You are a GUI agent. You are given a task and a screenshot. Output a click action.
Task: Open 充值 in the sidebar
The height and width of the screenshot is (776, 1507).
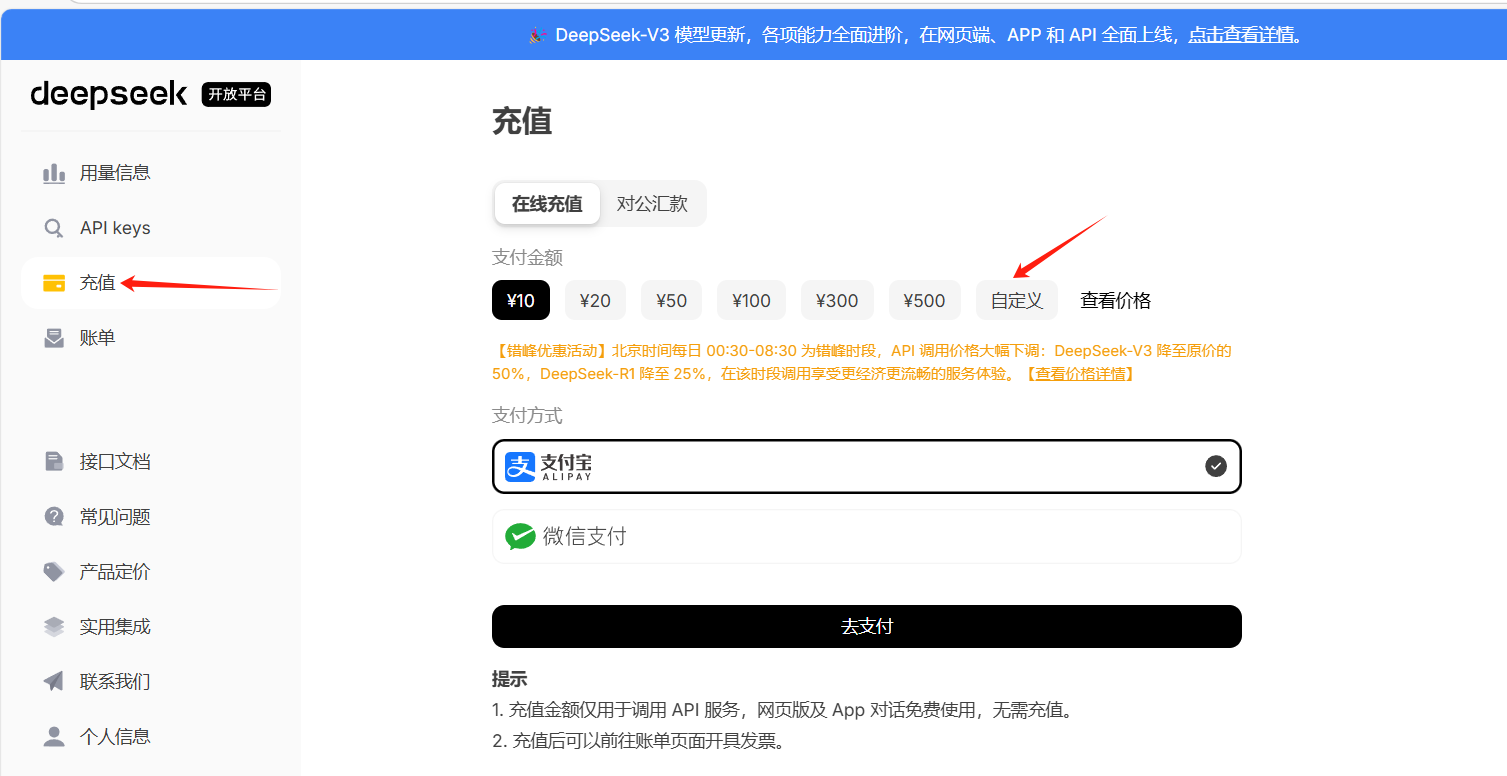150,283
